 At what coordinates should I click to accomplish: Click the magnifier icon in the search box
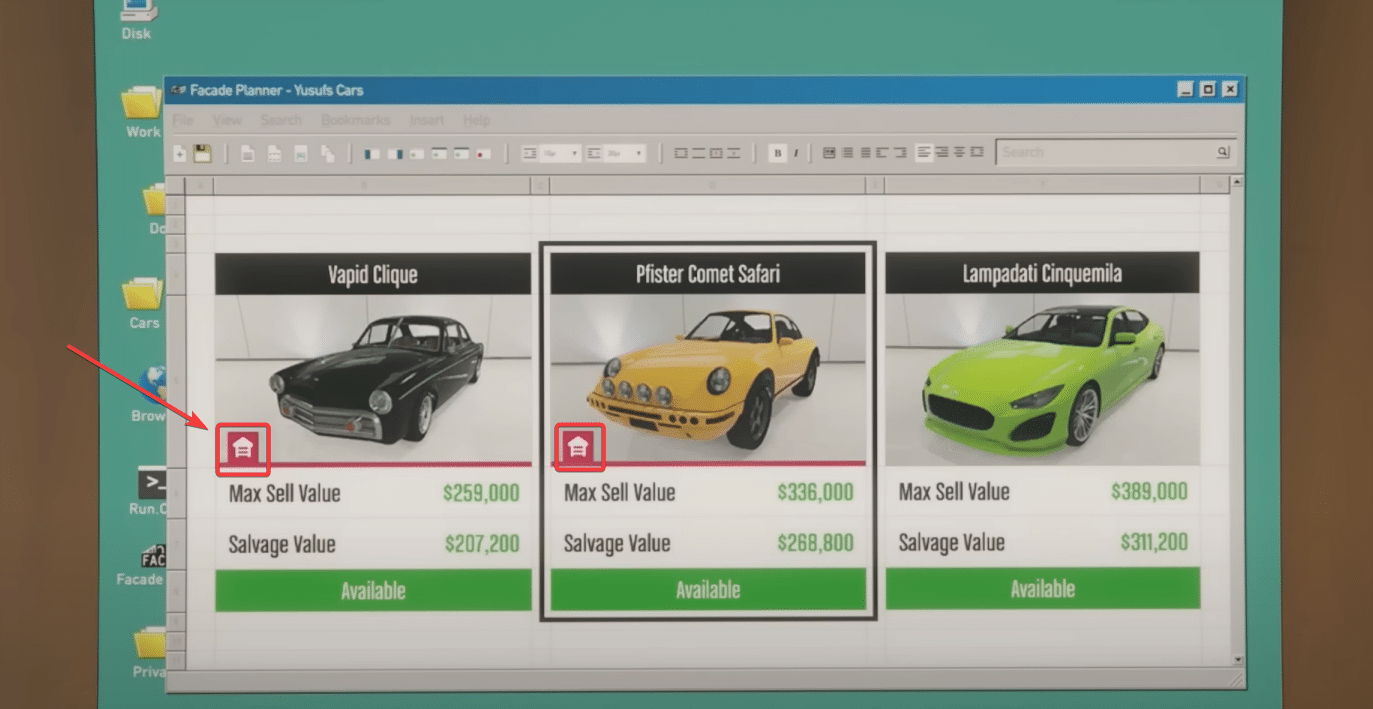pyautogui.click(x=1222, y=152)
